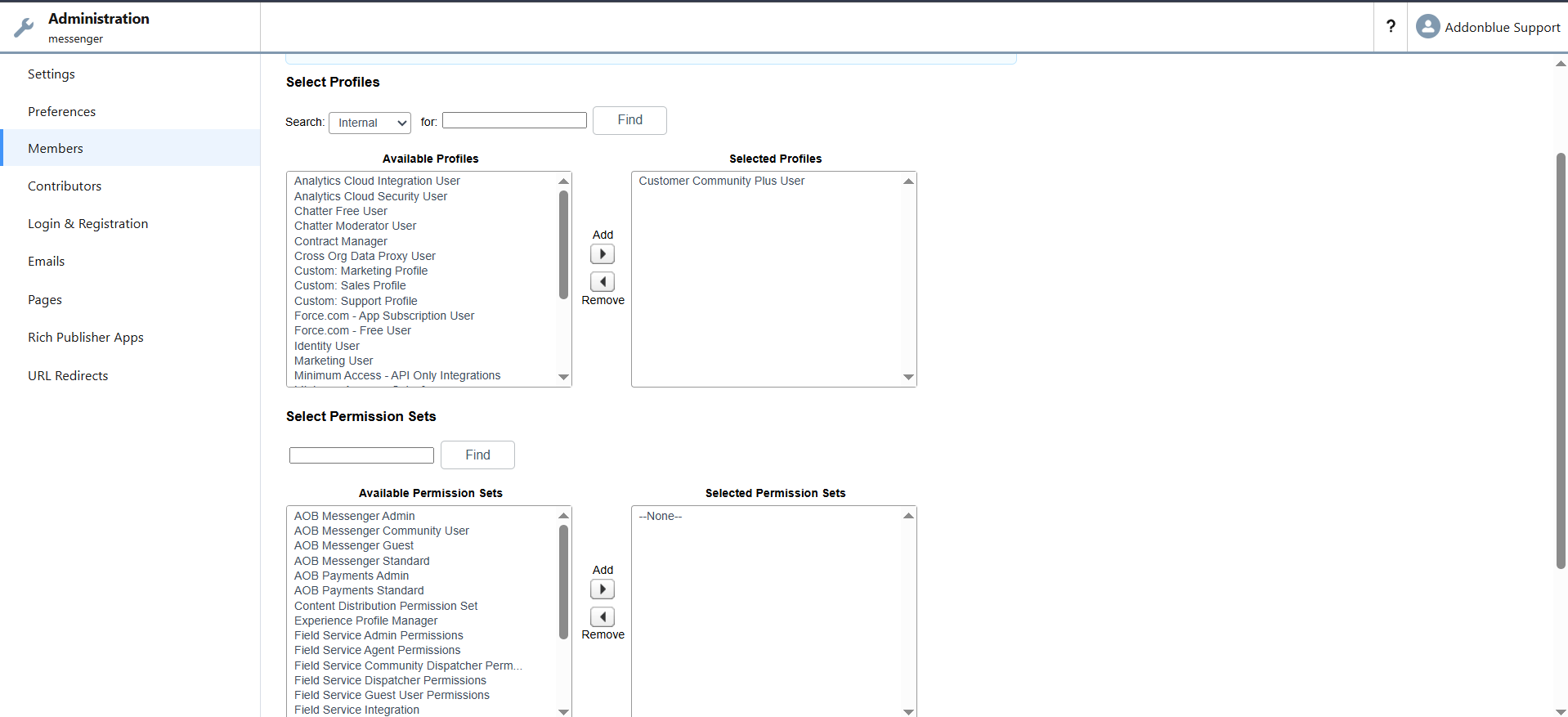Select Customer Community Plus User in Selected Profiles
This screenshot has height=717, width=1568.
click(721, 181)
